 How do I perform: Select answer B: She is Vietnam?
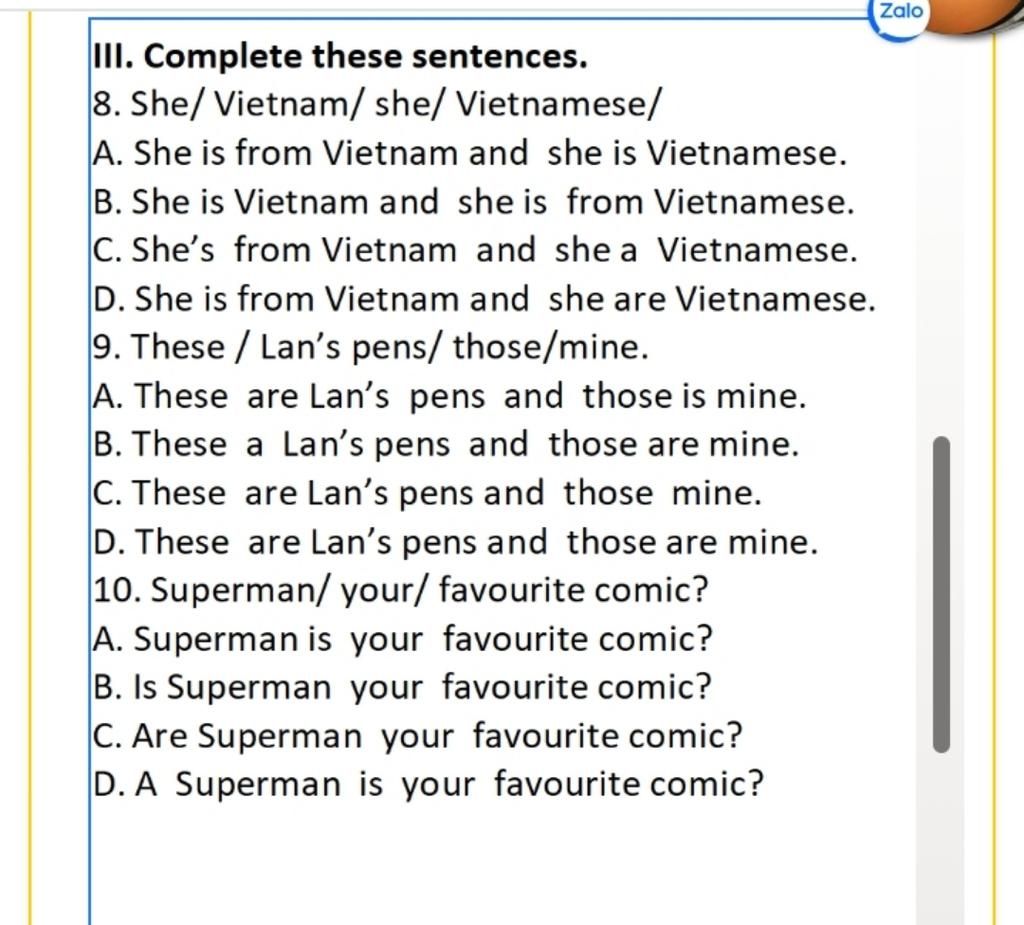(472, 202)
